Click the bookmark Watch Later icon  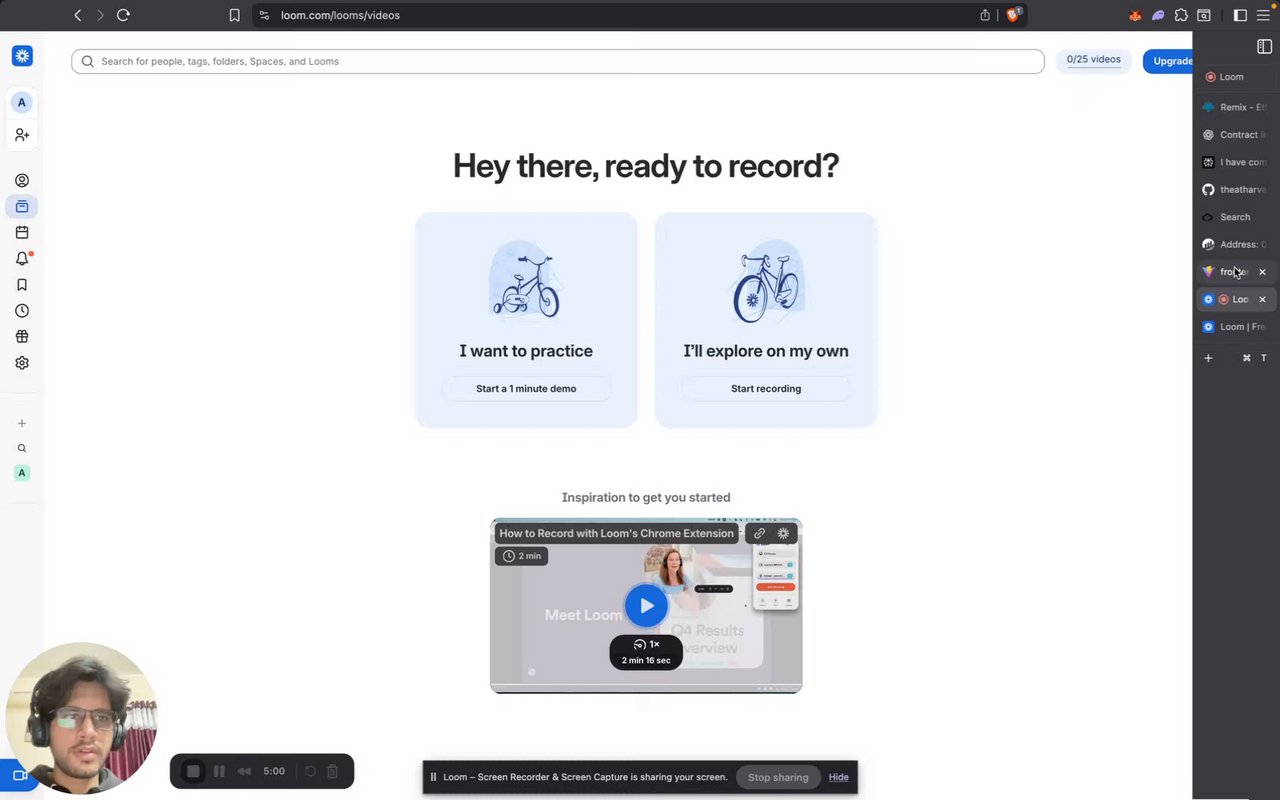(x=22, y=285)
